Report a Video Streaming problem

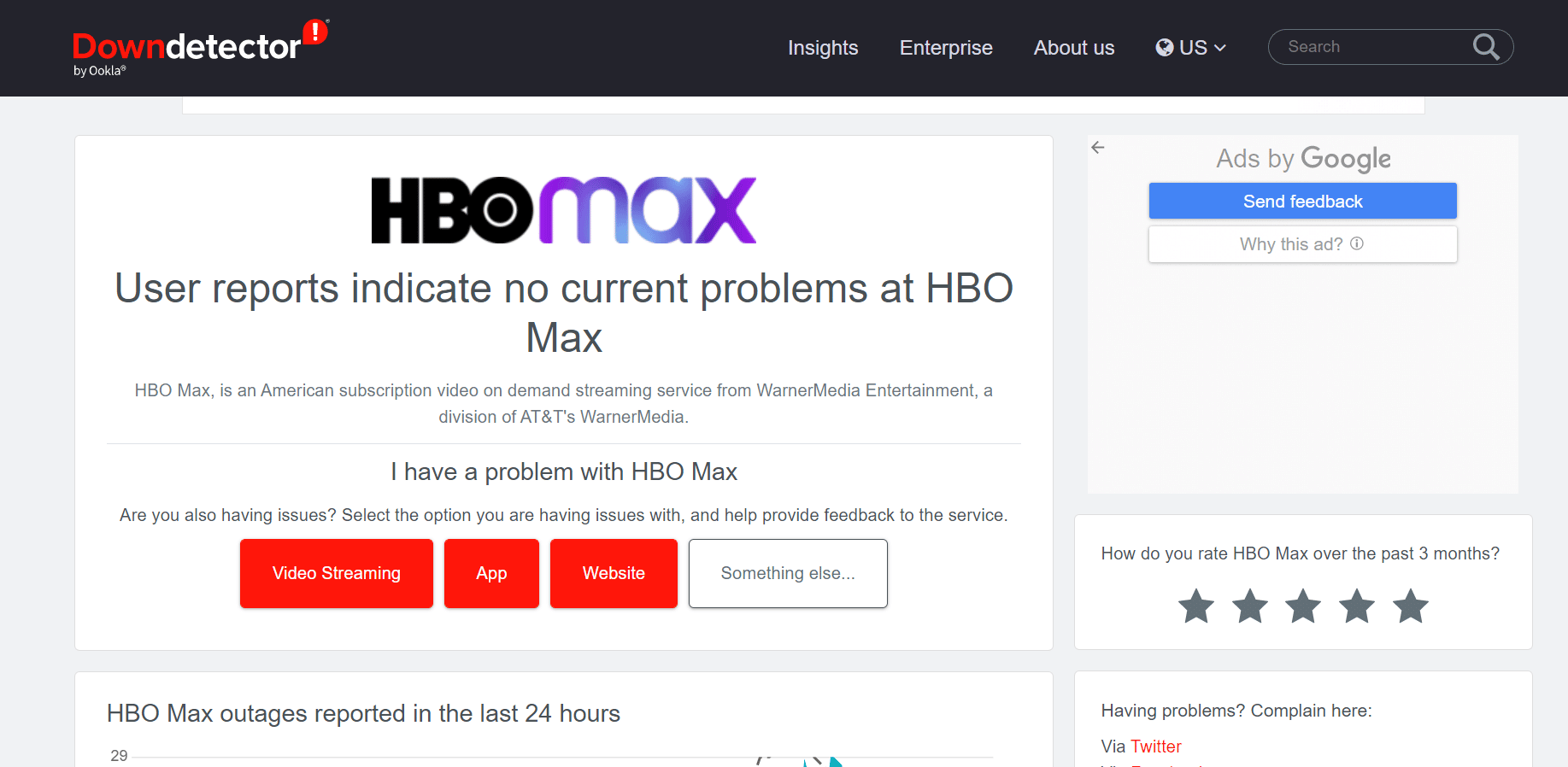pyautogui.click(x=337, y=573)
